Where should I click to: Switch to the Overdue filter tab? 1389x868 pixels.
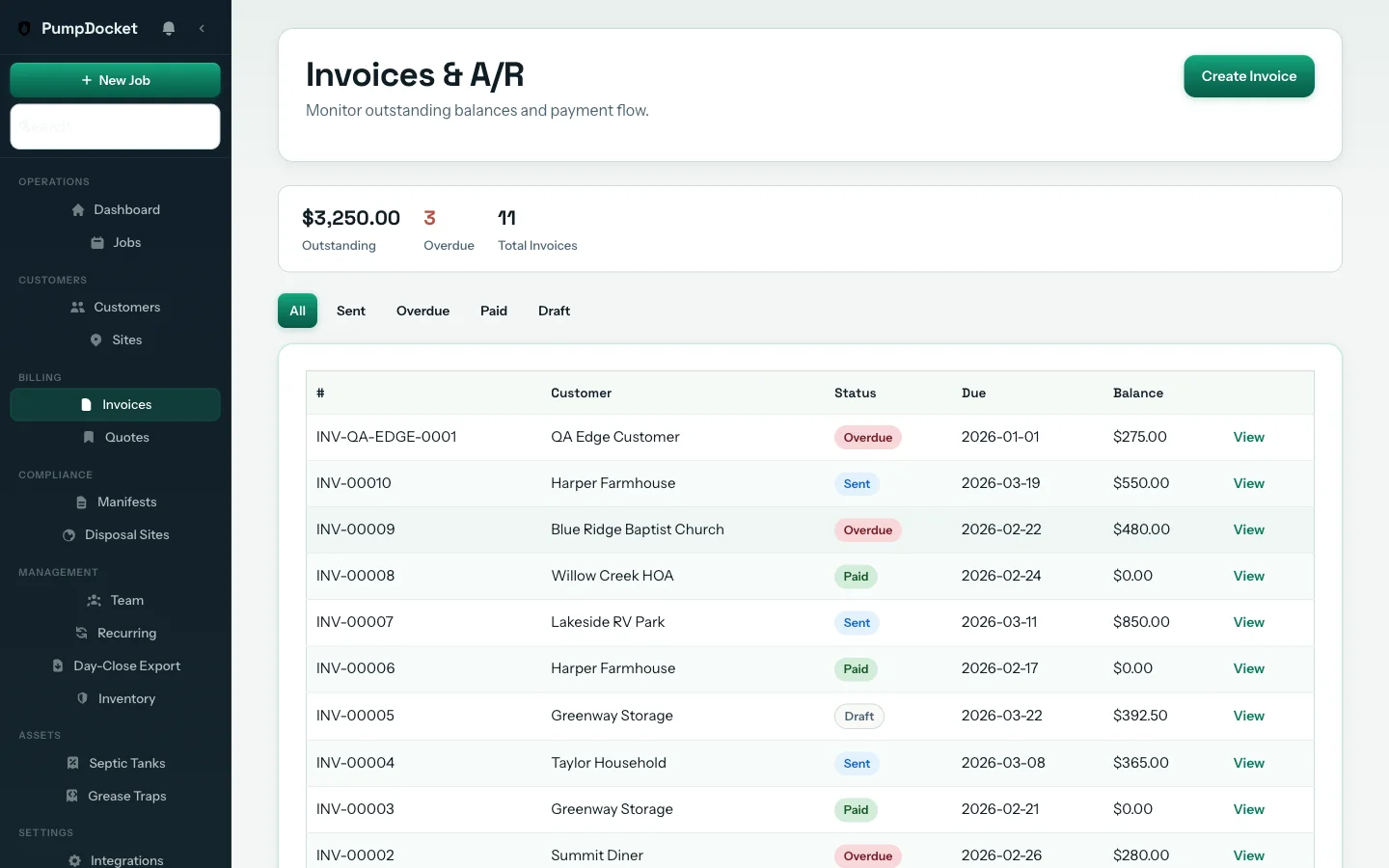pyautogui.click(x=422, y=311)
